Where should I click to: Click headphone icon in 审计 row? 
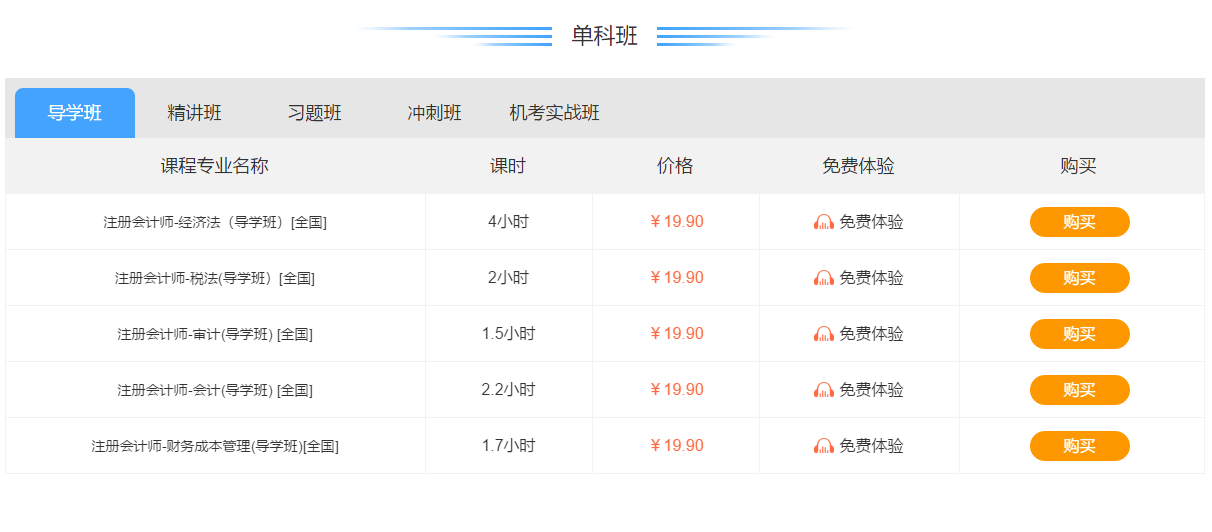tap(824, 334)
